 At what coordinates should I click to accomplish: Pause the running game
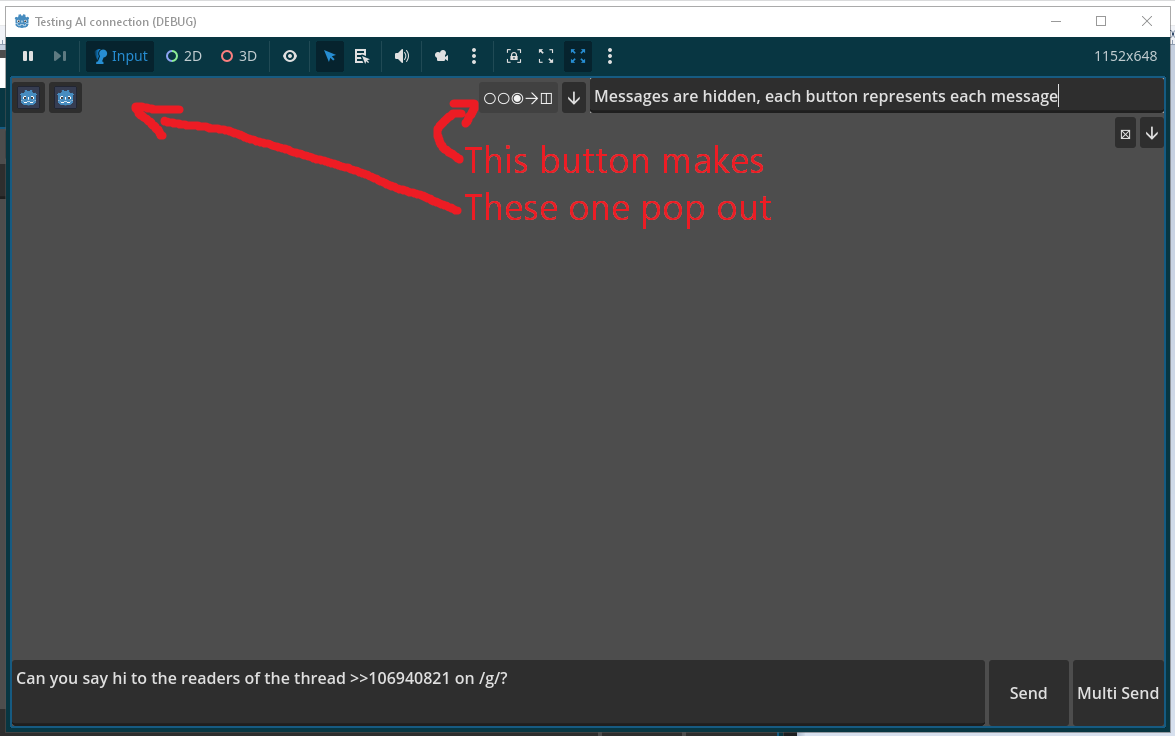(x=28, y=56)
